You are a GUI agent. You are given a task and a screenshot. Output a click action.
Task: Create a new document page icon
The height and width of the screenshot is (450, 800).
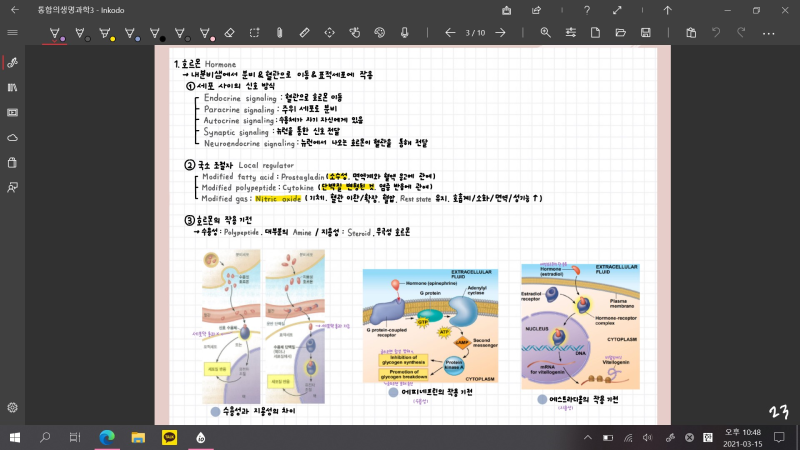coord(595,33)
